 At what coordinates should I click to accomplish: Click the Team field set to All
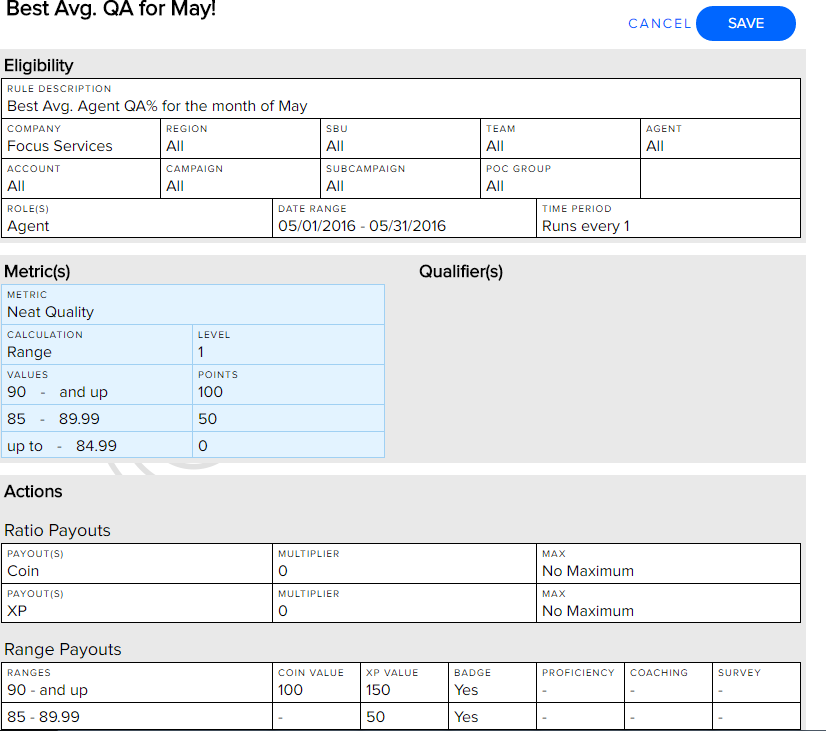[560, 139]
